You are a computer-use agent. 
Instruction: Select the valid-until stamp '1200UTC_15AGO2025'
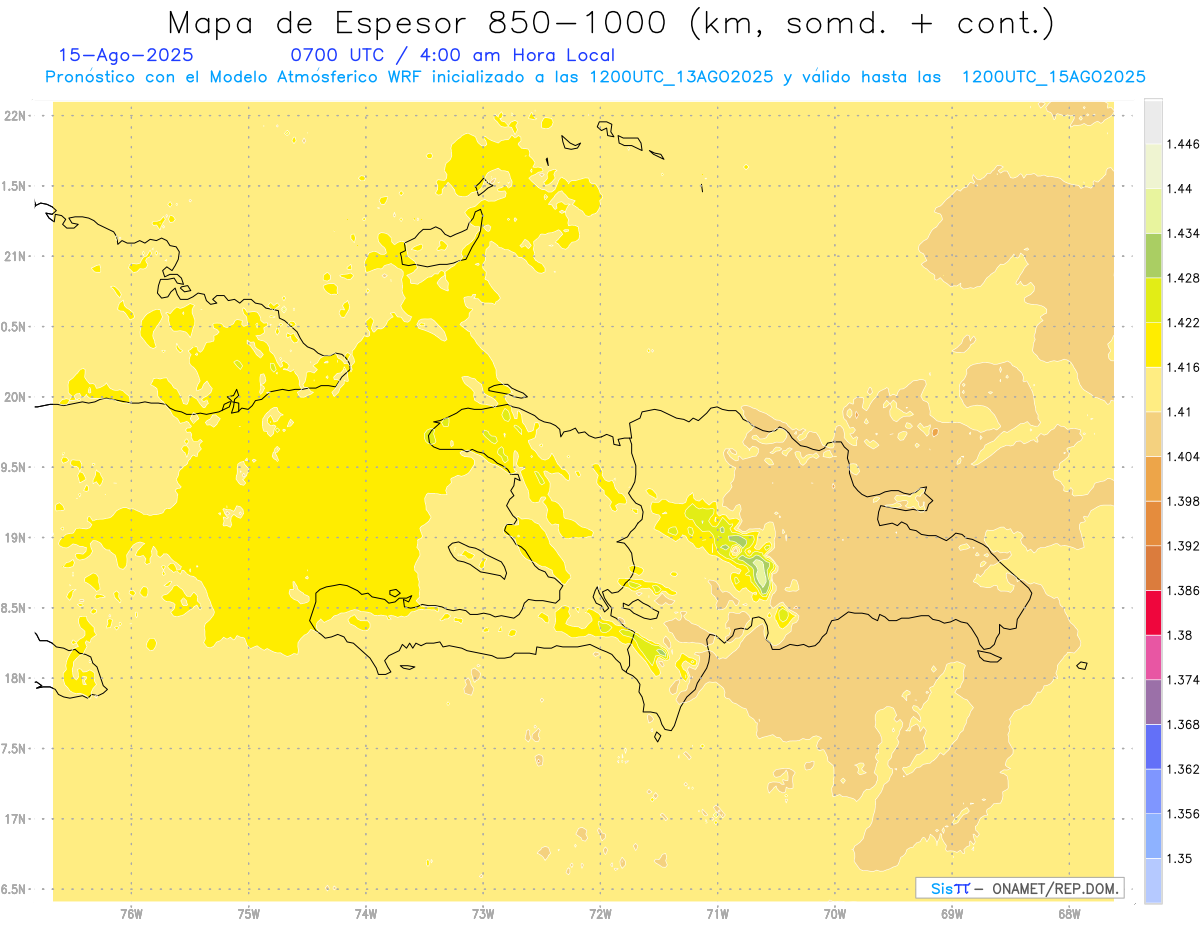(x=1053, y=77)
